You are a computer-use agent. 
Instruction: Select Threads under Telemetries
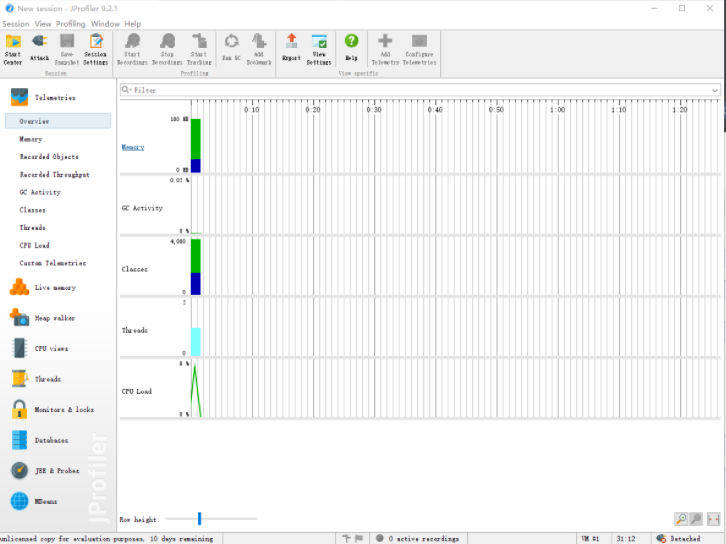[x=32, y=227]
